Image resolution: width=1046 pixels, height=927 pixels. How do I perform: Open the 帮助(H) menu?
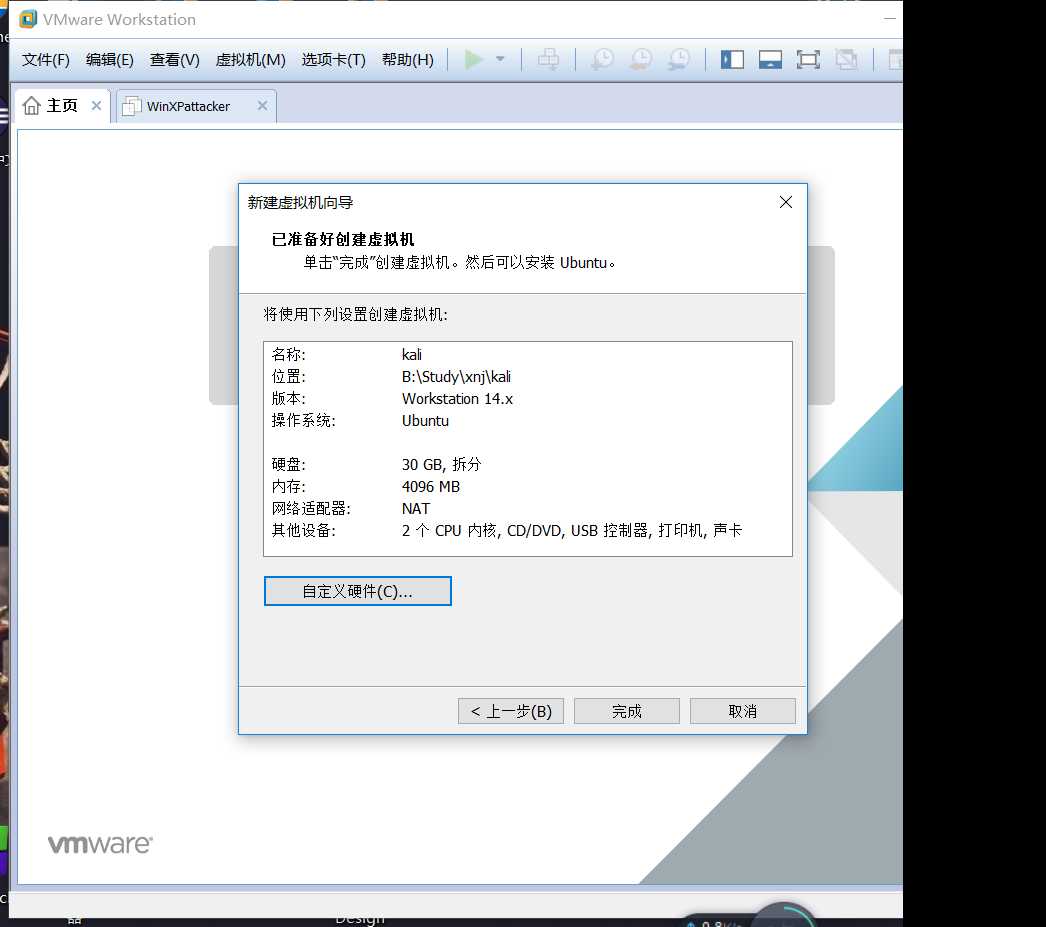(x=408, y=60)
